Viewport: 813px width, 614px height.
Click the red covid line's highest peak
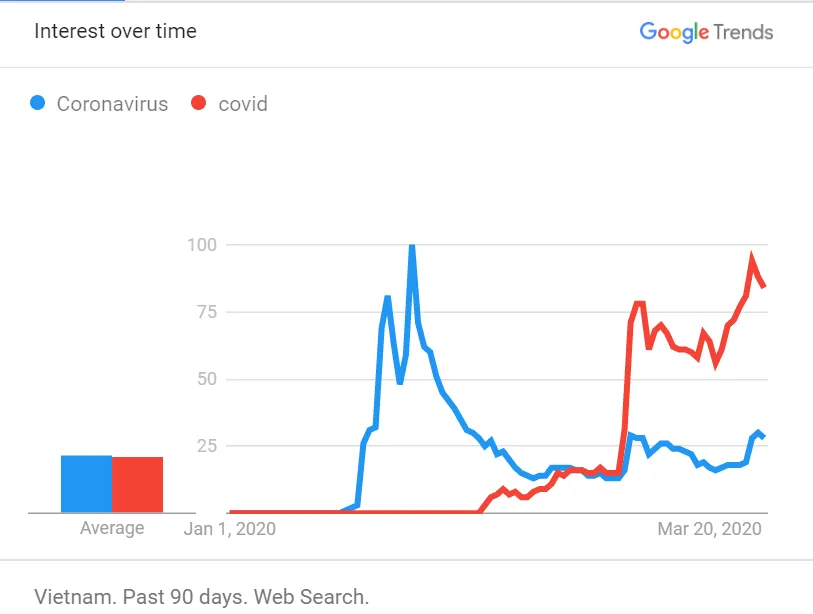click(752, 260)
